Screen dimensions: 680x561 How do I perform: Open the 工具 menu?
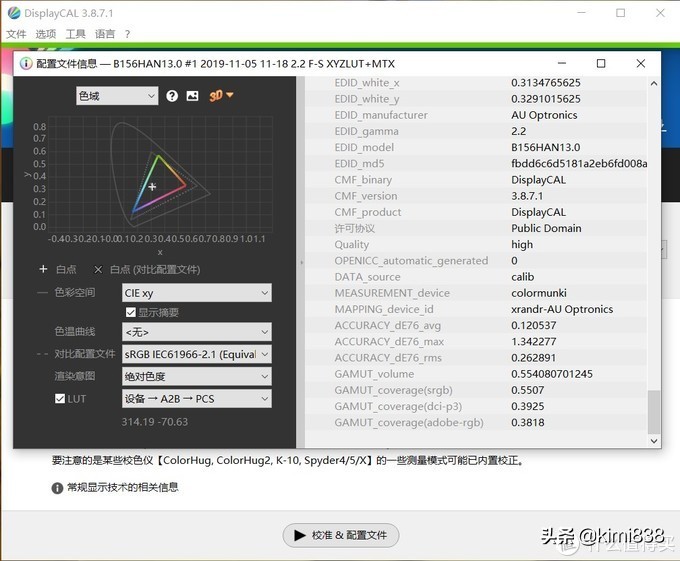(75, 34)
